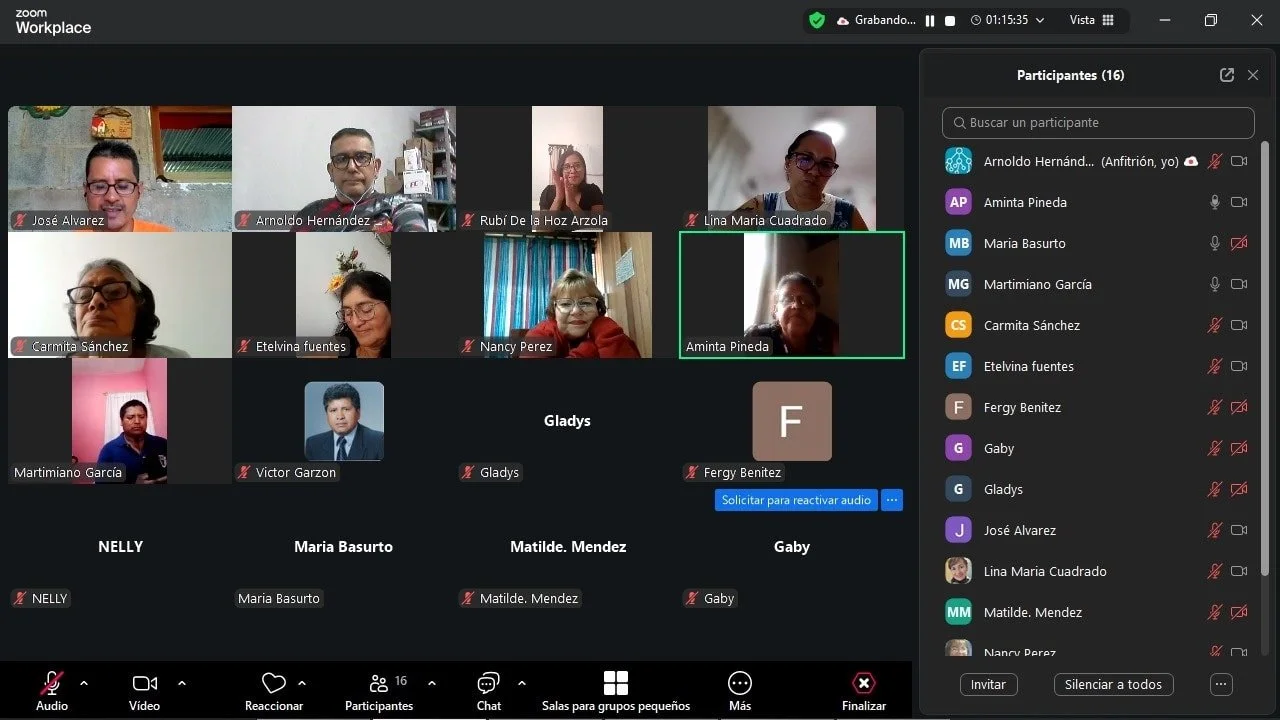Click the Participantes (16) panel title
1280x720 pixels.
pyautogui.click(x=1070, y=75)
